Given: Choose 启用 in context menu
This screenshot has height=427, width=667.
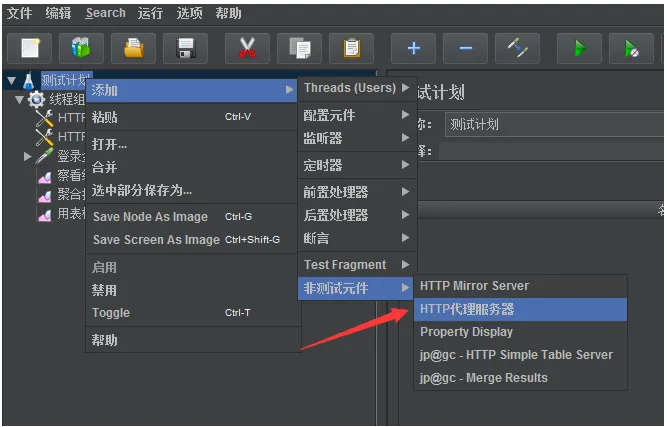Looking at the screenshot, I should click(191, 268).
